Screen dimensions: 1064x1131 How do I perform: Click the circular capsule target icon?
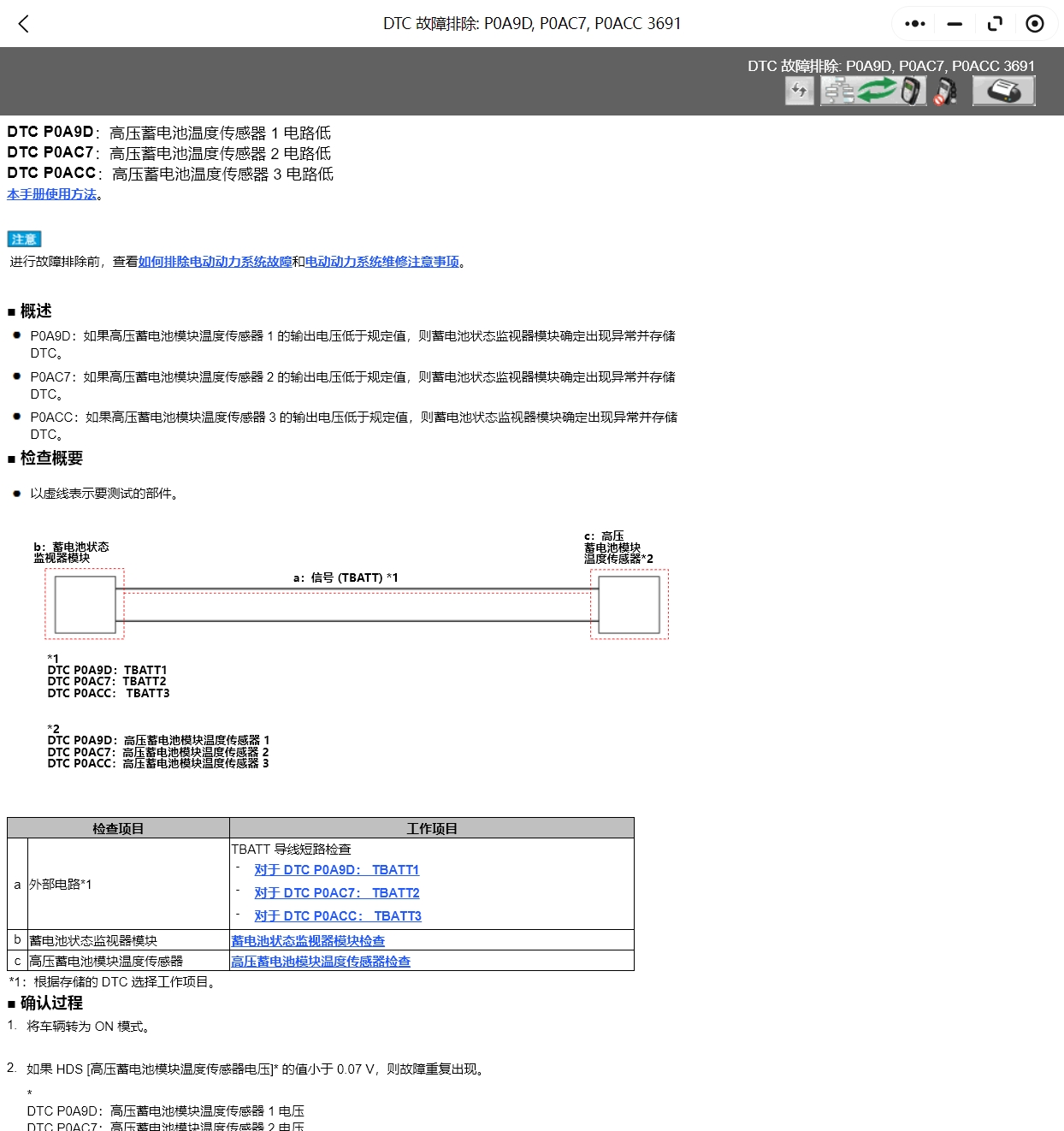1035,23
